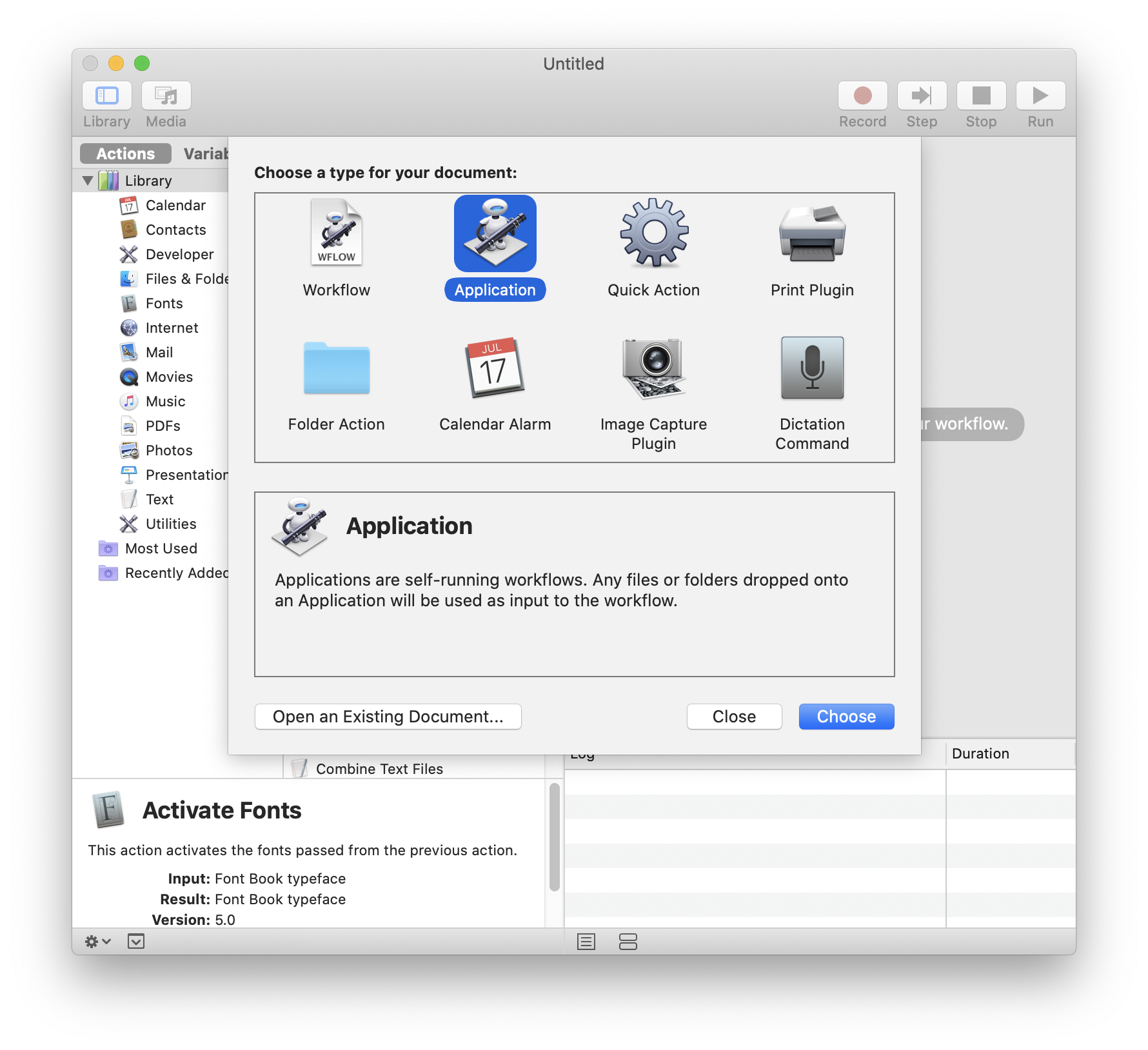Click the Choose button
The height and width of the screenshot is (1050, 1148).
tap(846, 717)
